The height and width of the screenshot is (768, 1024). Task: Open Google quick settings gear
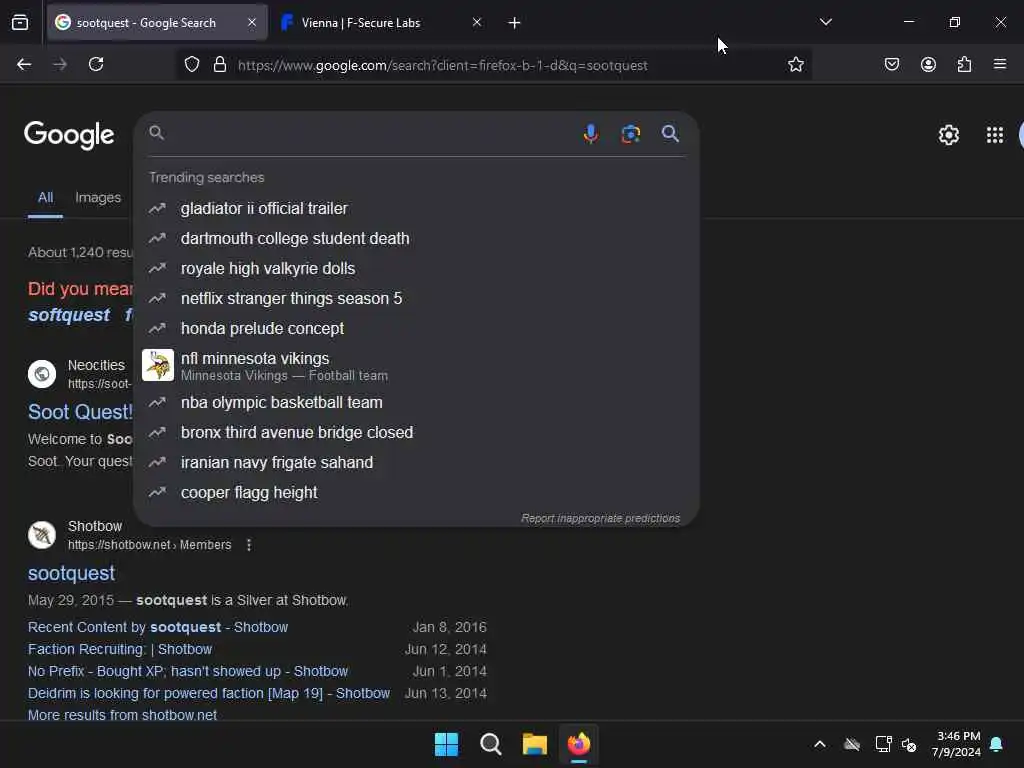pos(948,135)
